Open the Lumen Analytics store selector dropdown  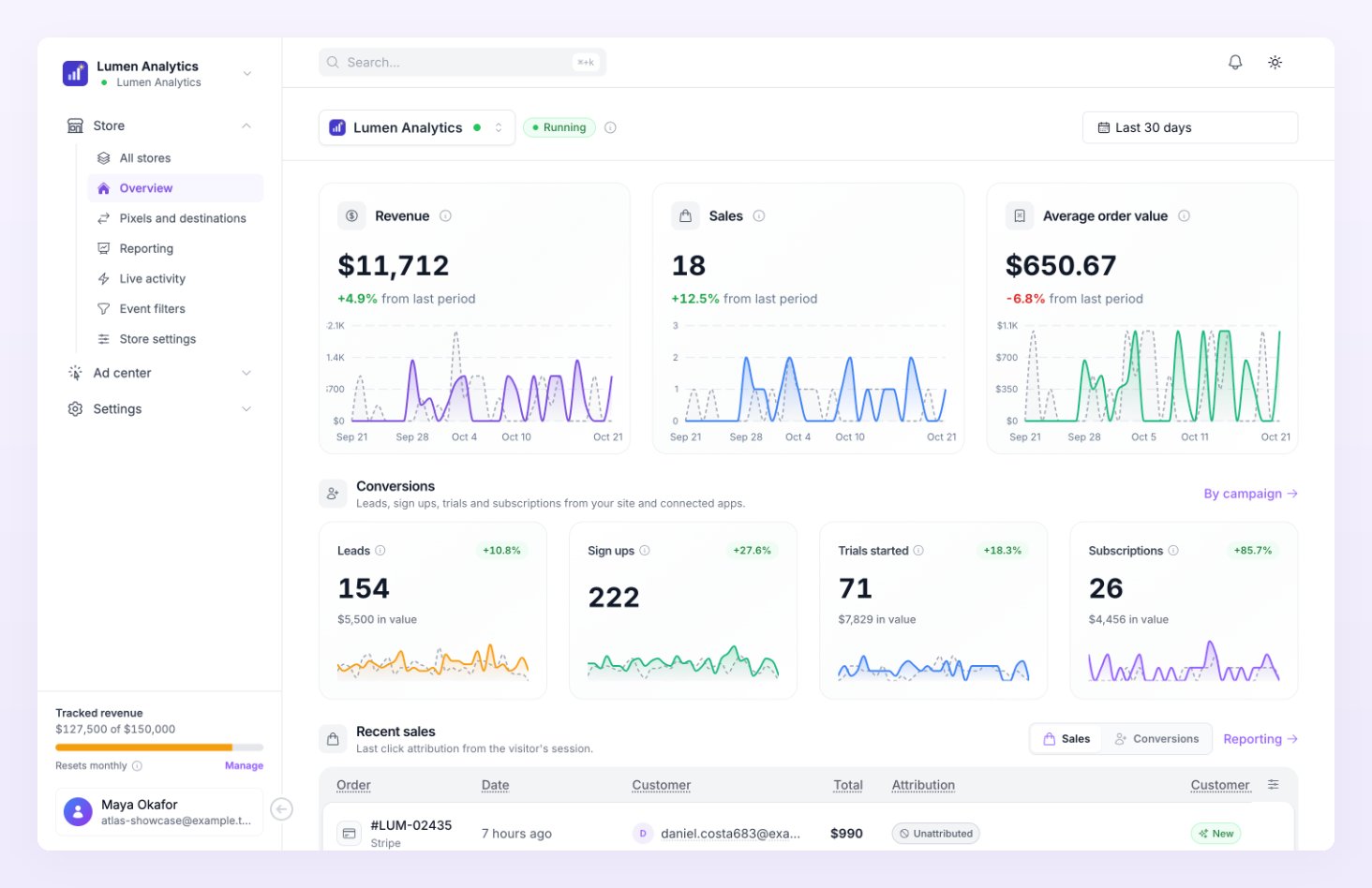point(417,127)
